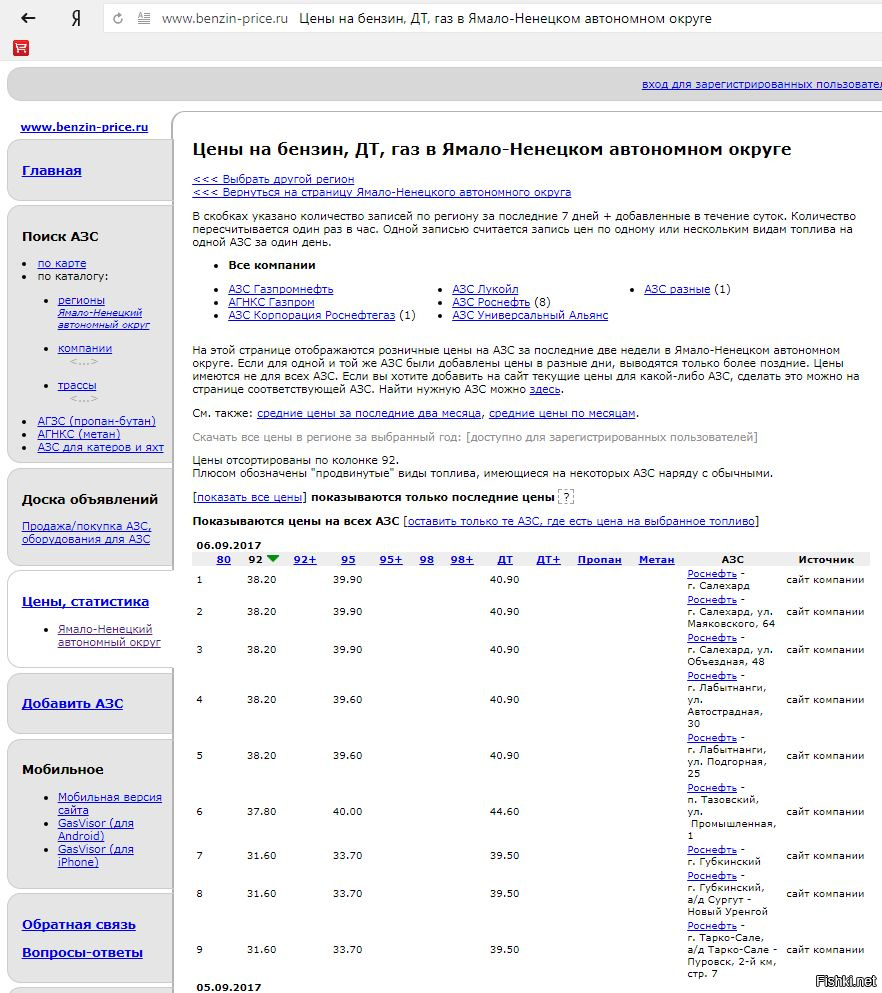882x993 pixels.
Task: Open the 'компании' catalog link
Action: [x=85, y=348]
